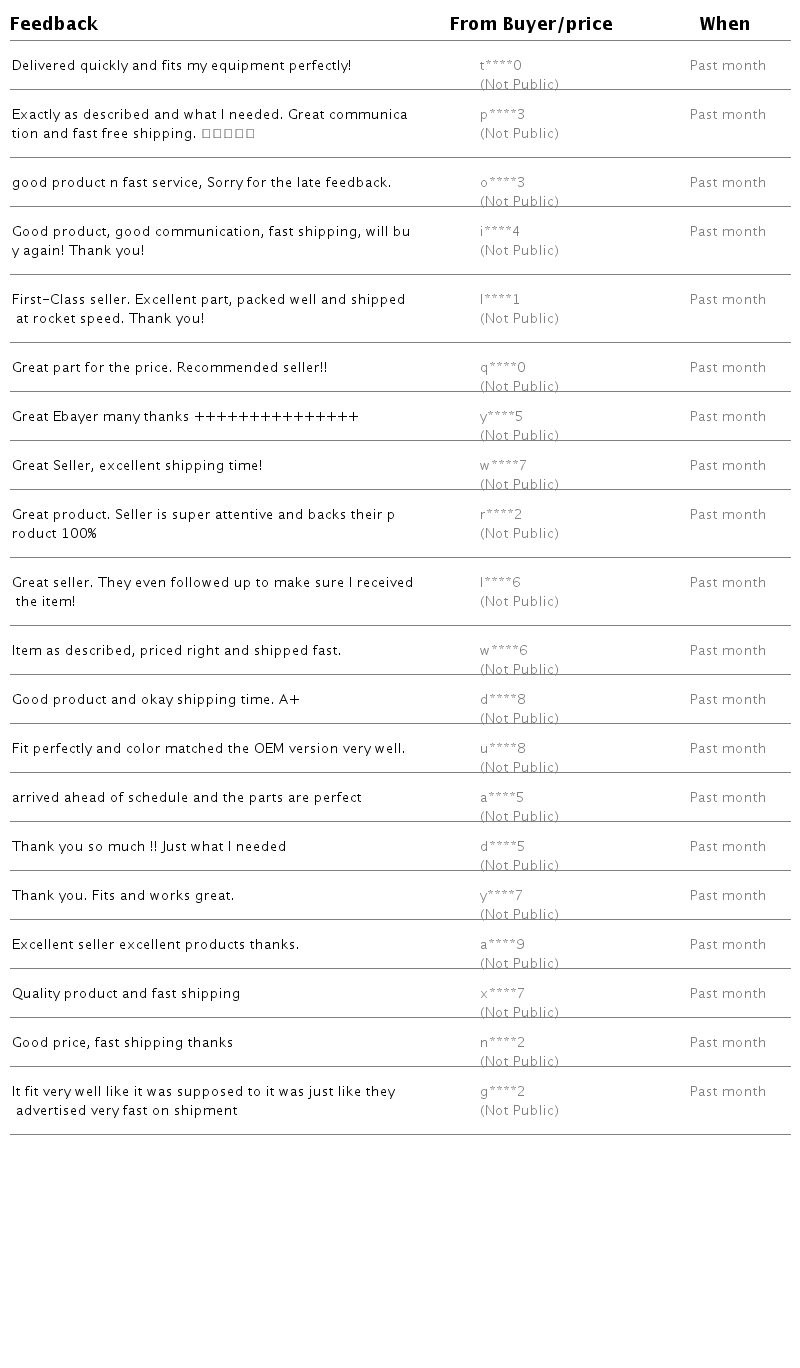Image resolution: width=800 pixels, height=1368 pixels.
Task: Click "Past month" beside buyer n****2
Action: [727, 1043]
